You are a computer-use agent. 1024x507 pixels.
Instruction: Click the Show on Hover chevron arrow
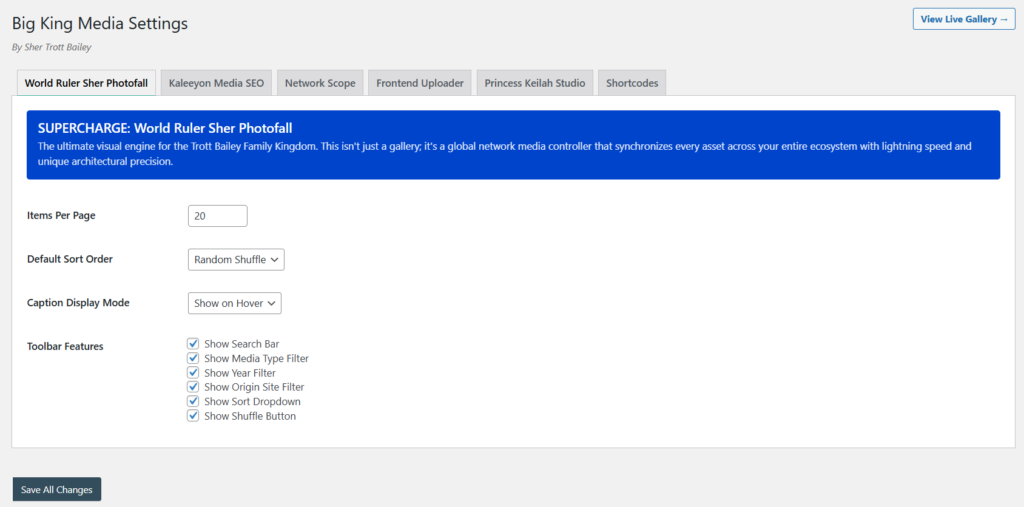tap(272, 304)
